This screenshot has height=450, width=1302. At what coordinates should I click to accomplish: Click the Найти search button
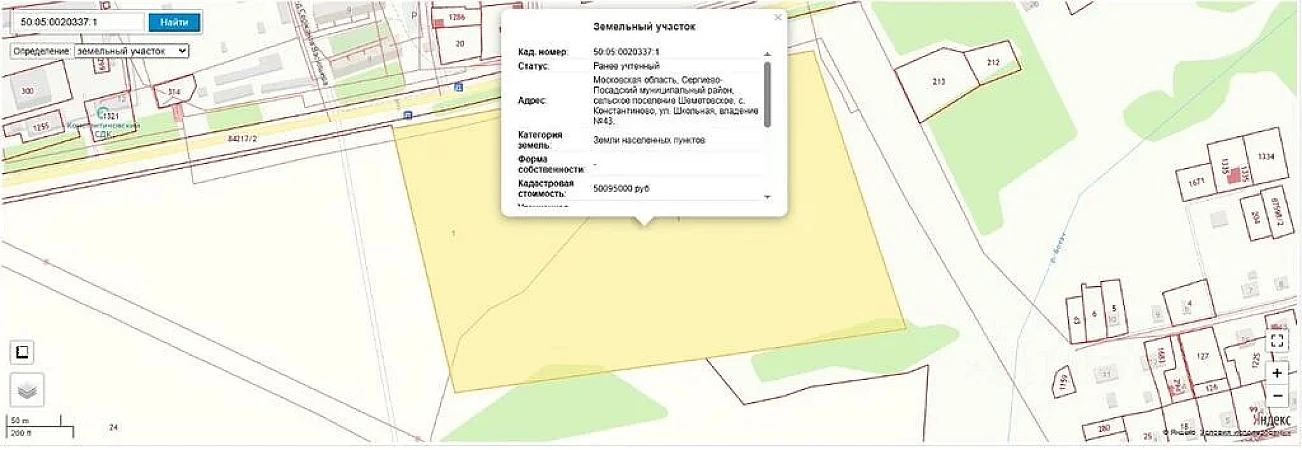174,21
